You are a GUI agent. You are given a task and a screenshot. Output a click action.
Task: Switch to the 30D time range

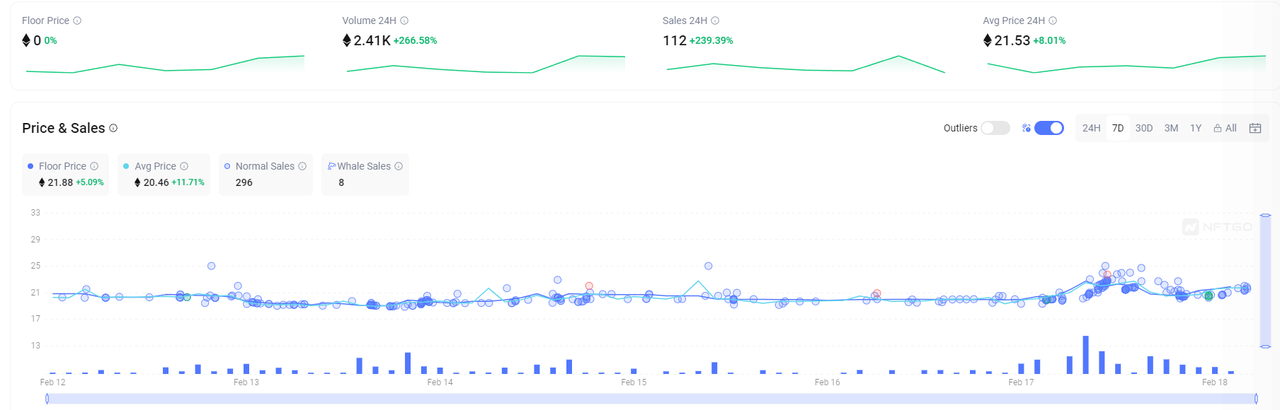1144,128
